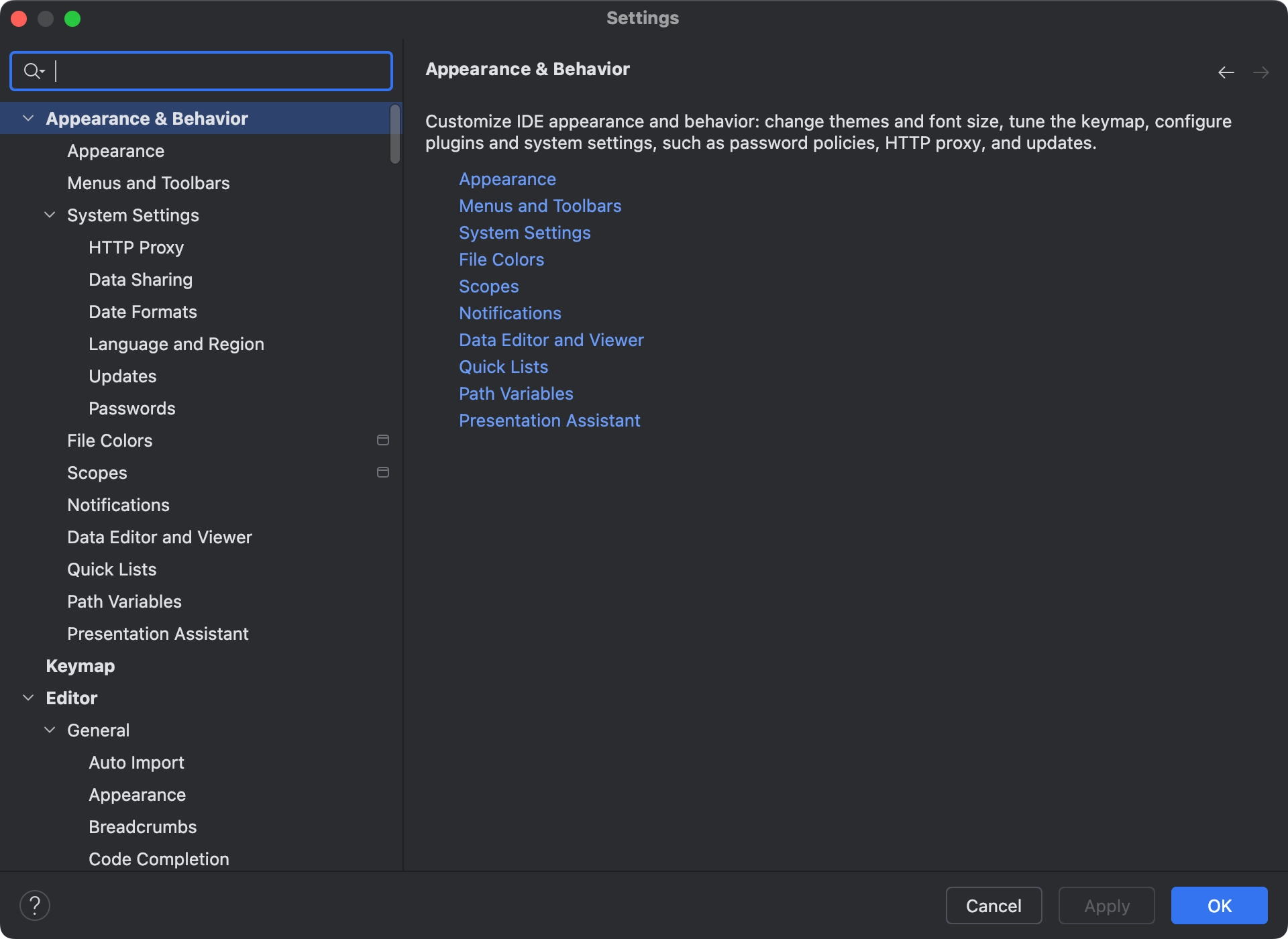The image size is (1288, 939).
Task: Open Passwords settings in the tree
Action: click(x=132, y=408)
